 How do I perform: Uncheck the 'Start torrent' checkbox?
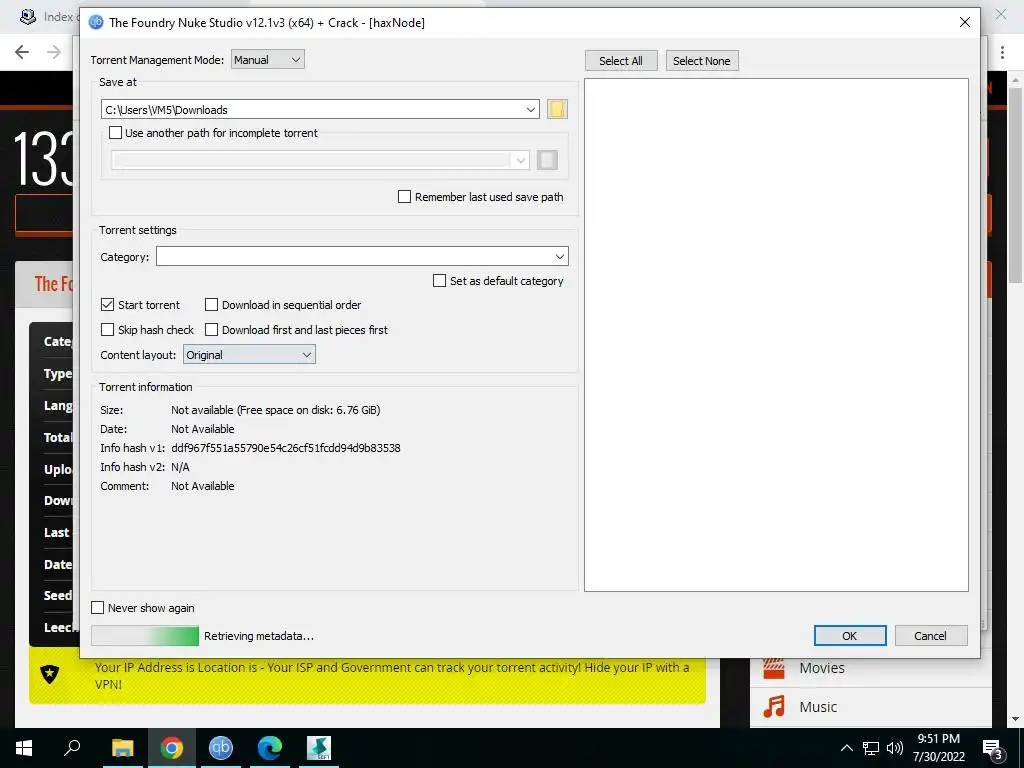108,305
